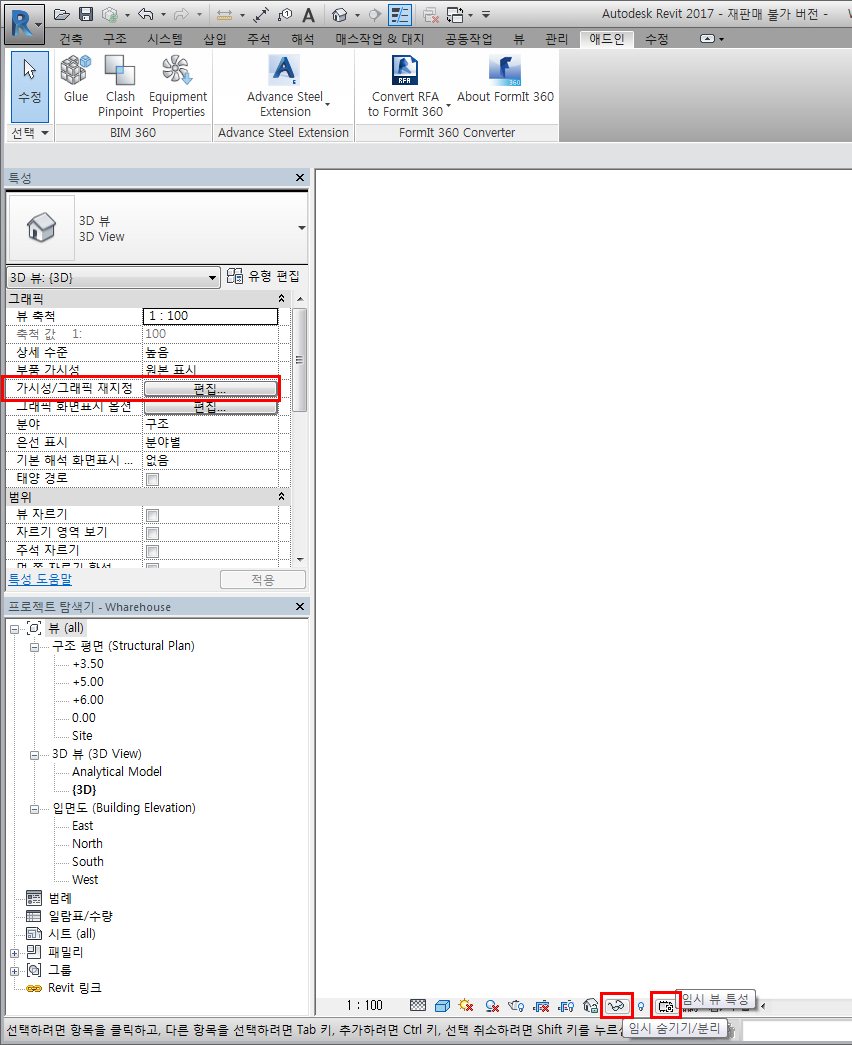
Task: Toggle Sun Path icon in view control bar
Action: click(466, 1005)
